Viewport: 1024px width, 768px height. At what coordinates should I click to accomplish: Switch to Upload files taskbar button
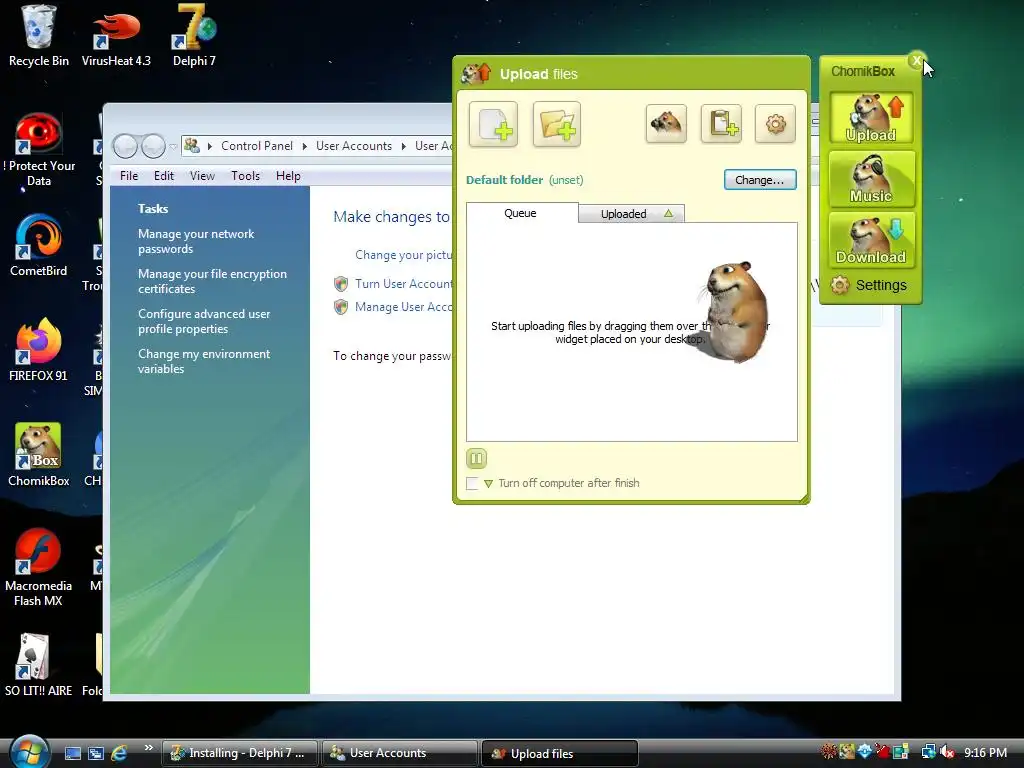560,753
